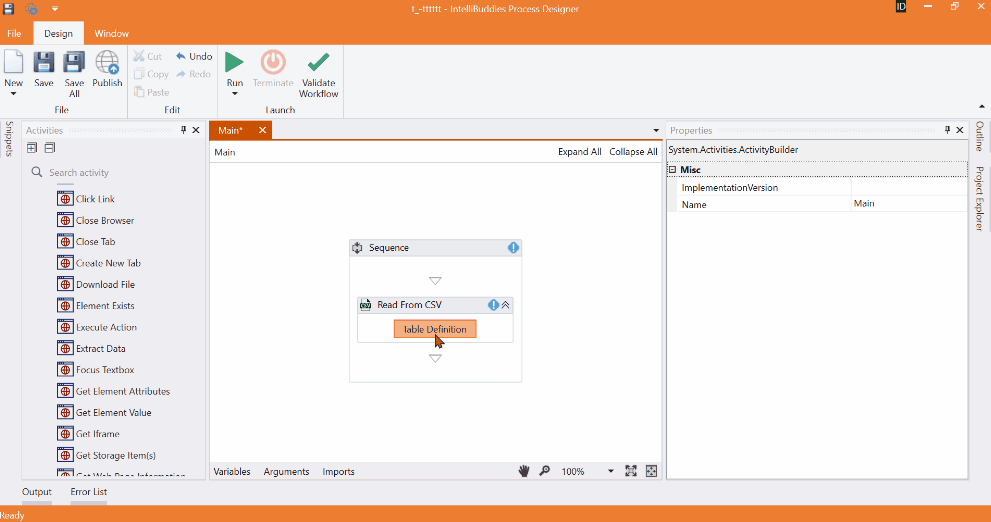The width and height of the screenshot is (991, 522).
Task: Open the Arguments pane
Action: [286, 471]
